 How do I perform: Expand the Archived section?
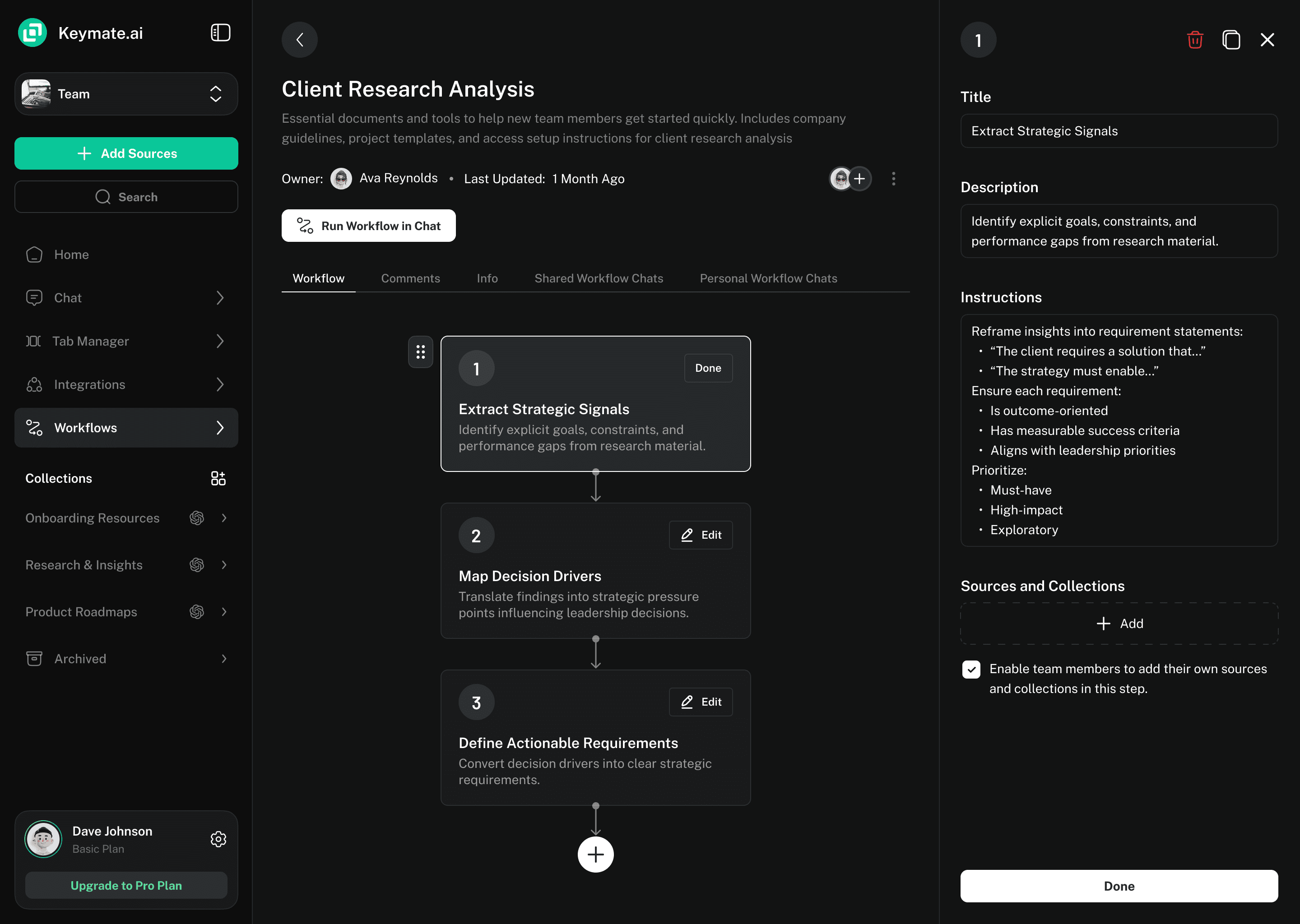coord(224,658)
